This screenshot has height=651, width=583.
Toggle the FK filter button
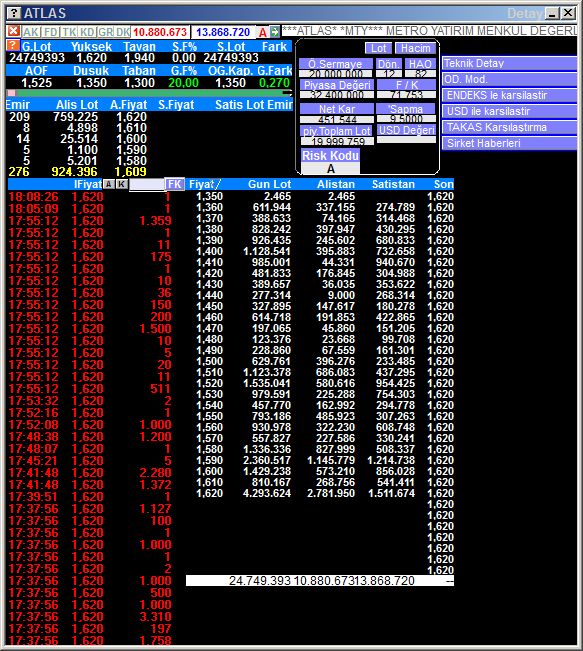coord(174,184)
